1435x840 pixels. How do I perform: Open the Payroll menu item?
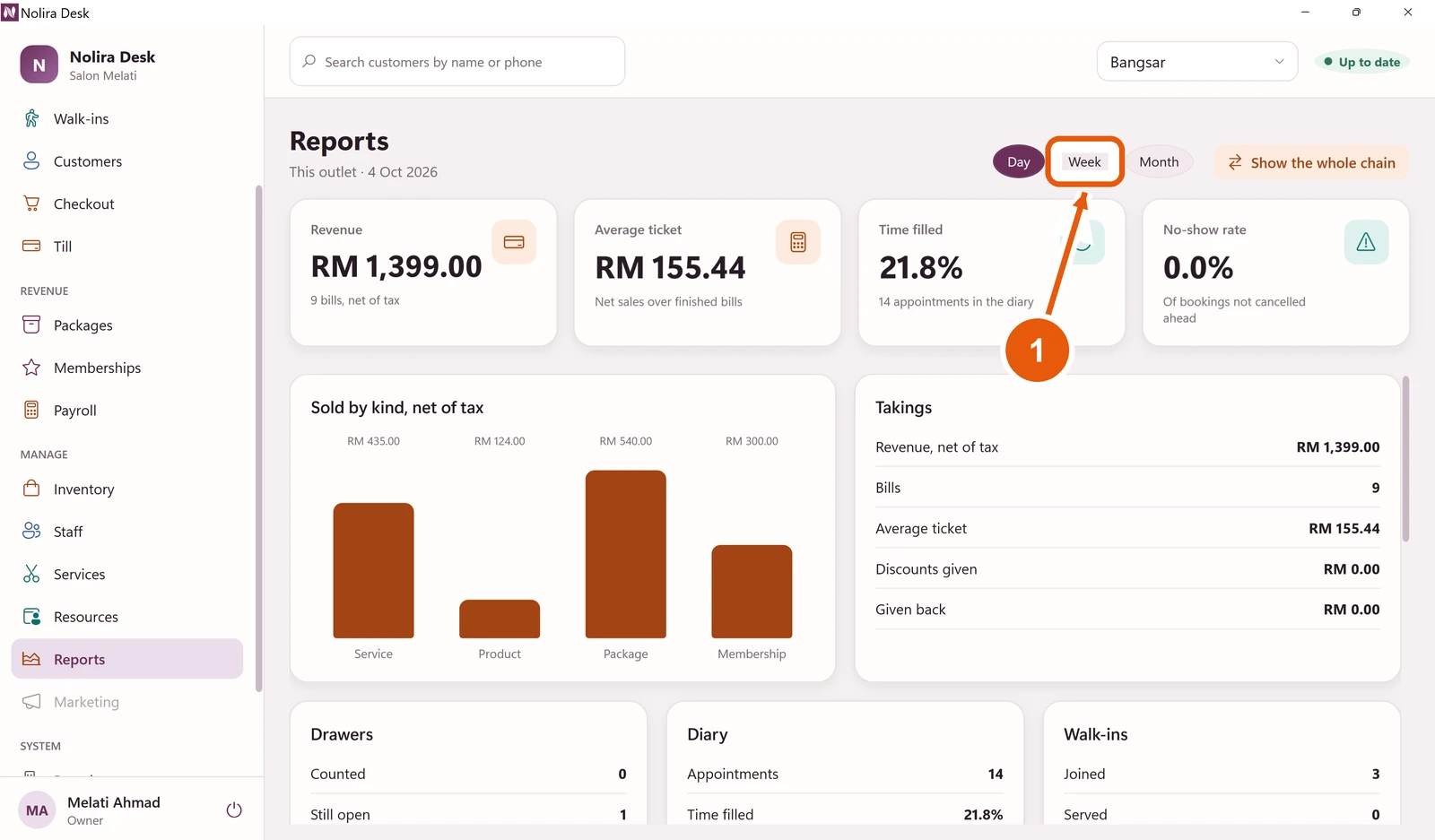[127, 410]
